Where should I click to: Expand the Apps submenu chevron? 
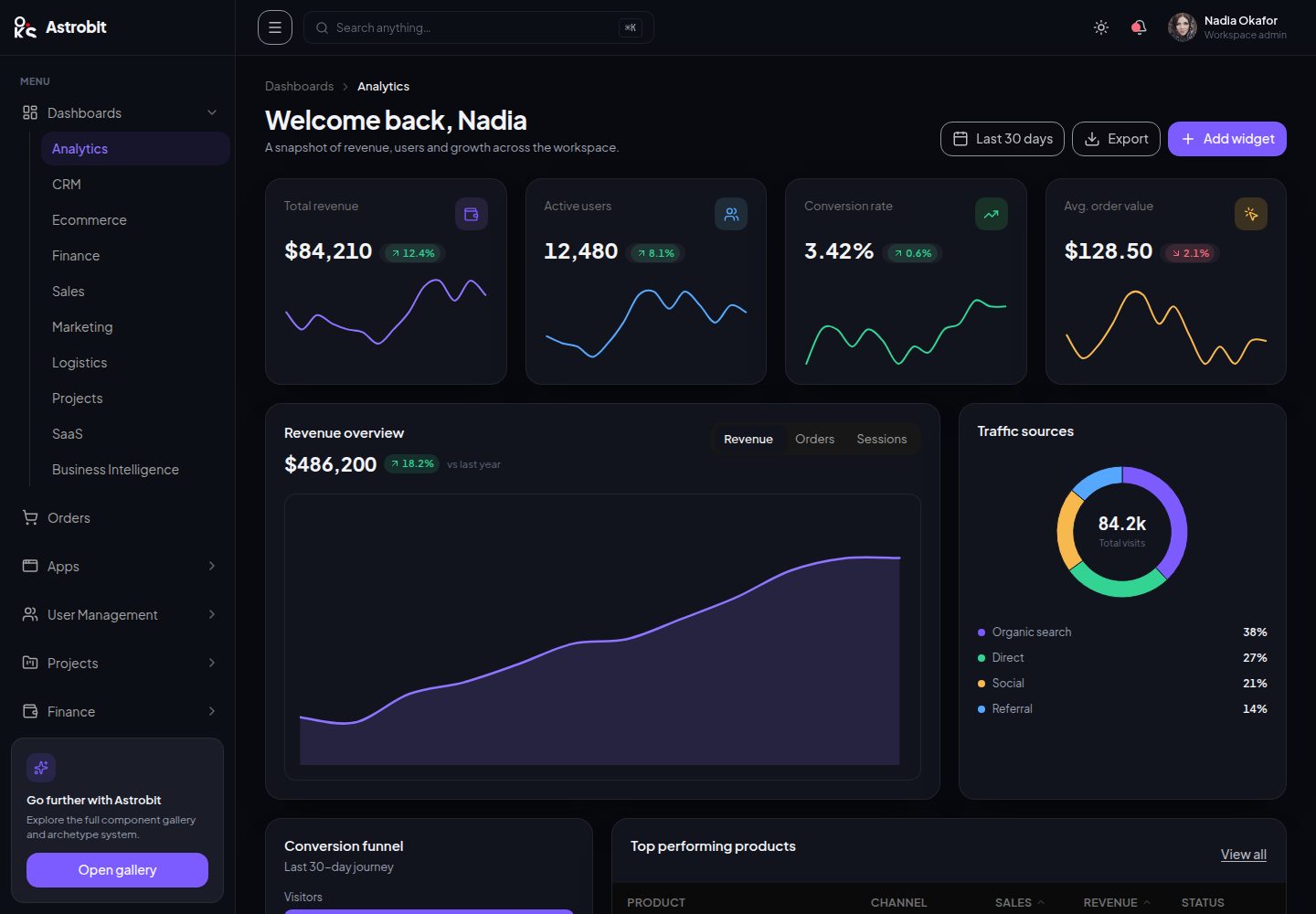pos(212,566)
